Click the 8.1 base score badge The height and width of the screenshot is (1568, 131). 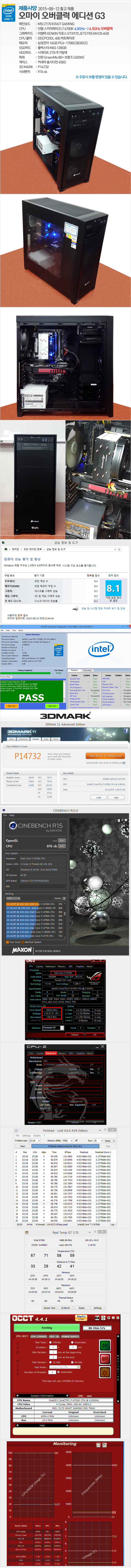point(113,589)
